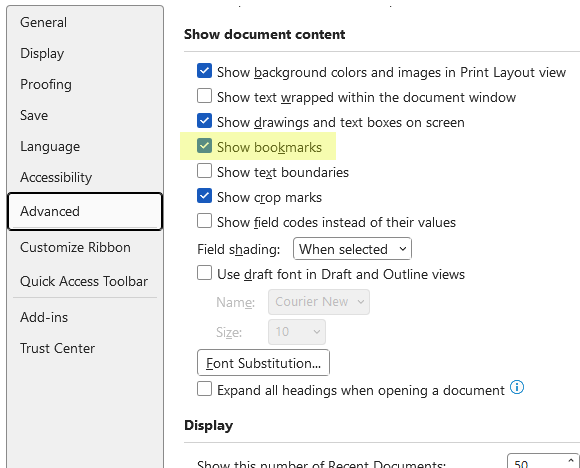Toggle Show drawings and text boxes on screen
Image resolution: width=580 pixels, height=468 pixels.
point(204,121)
